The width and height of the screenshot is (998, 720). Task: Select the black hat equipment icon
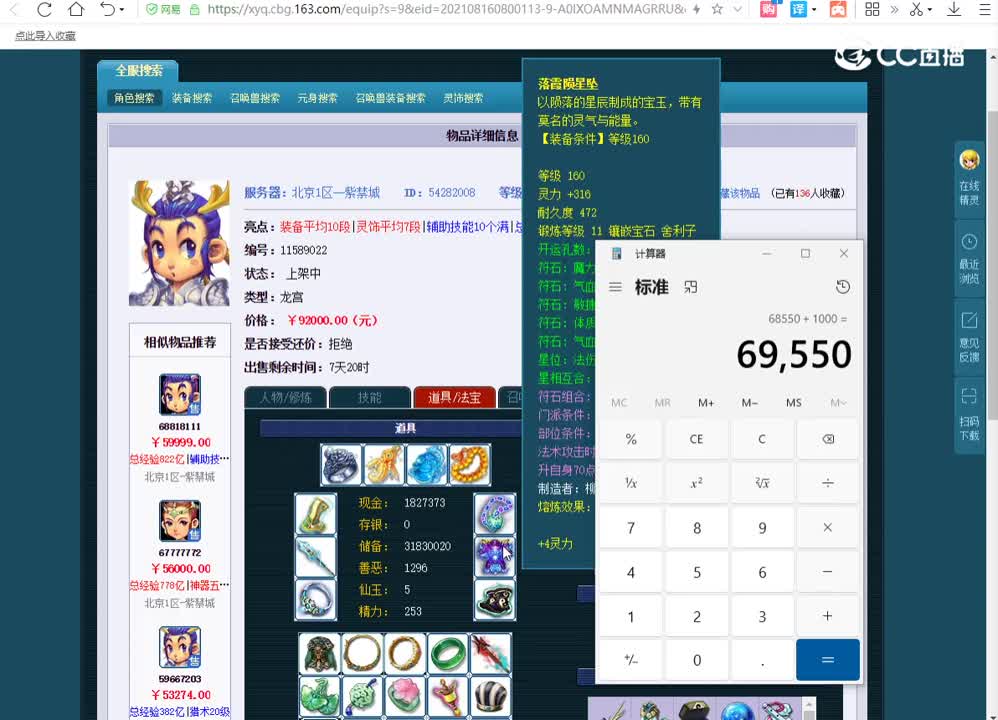click(495, 599)
